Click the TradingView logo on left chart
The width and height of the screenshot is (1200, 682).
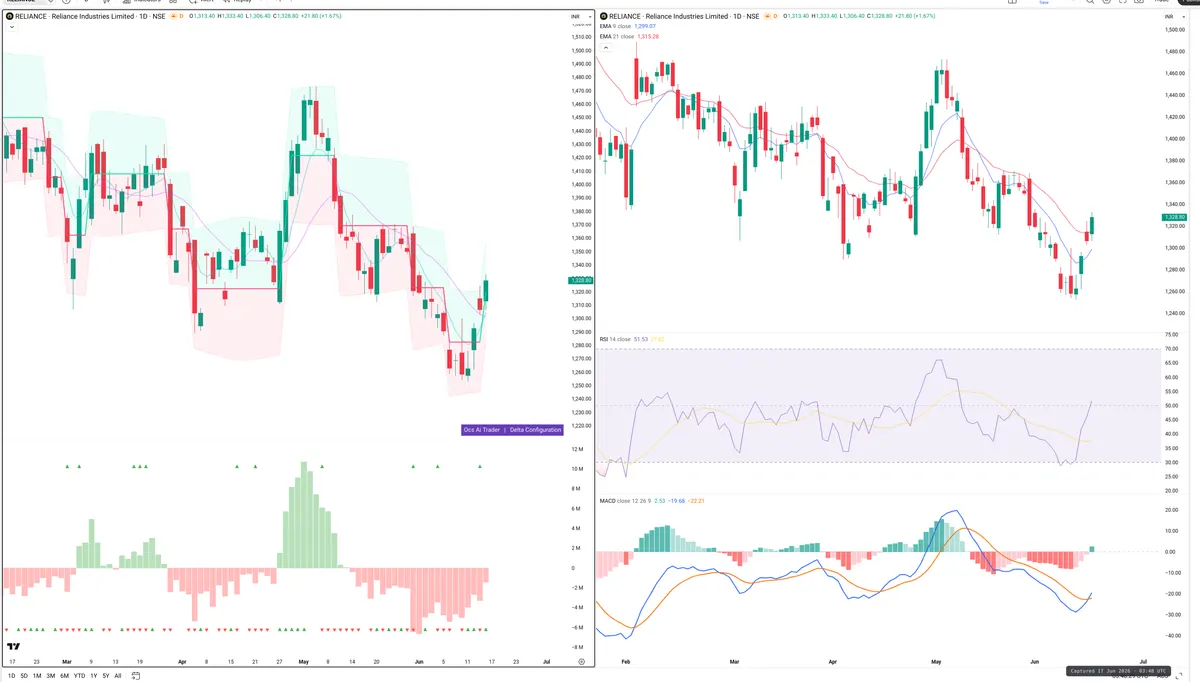12,645
